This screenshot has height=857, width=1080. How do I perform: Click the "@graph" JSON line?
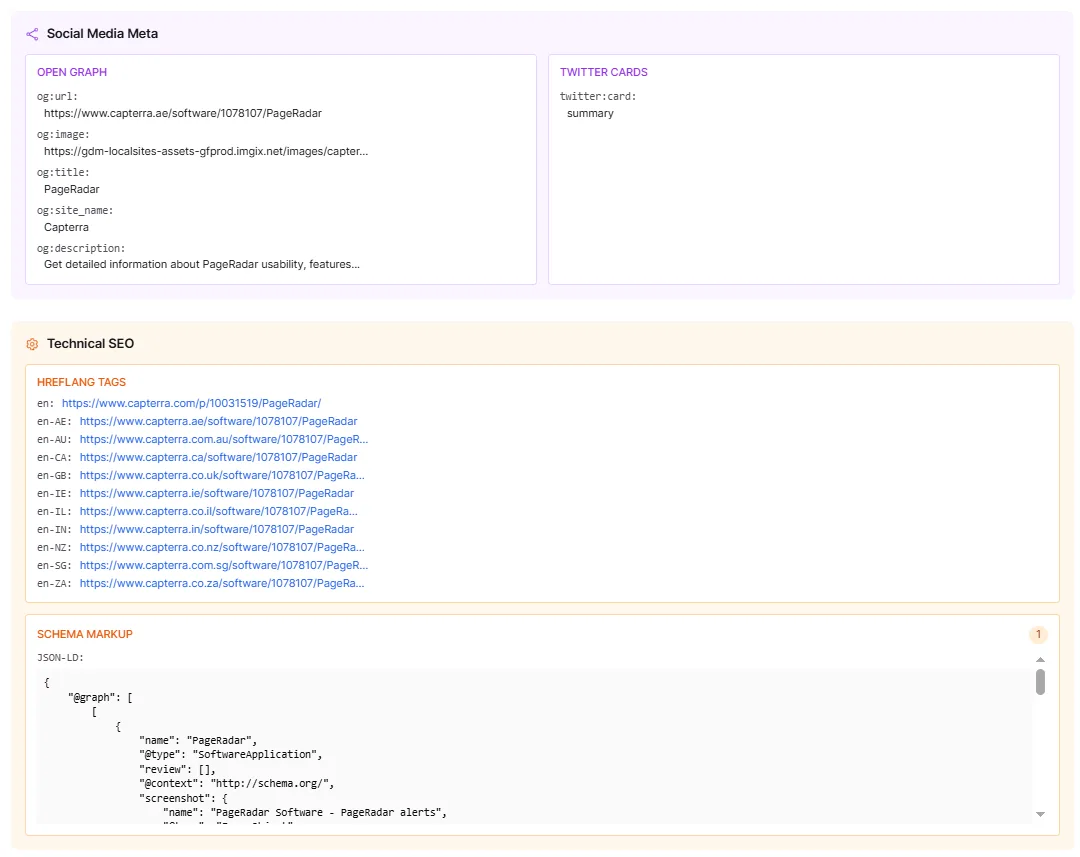[x=101, y=697]
